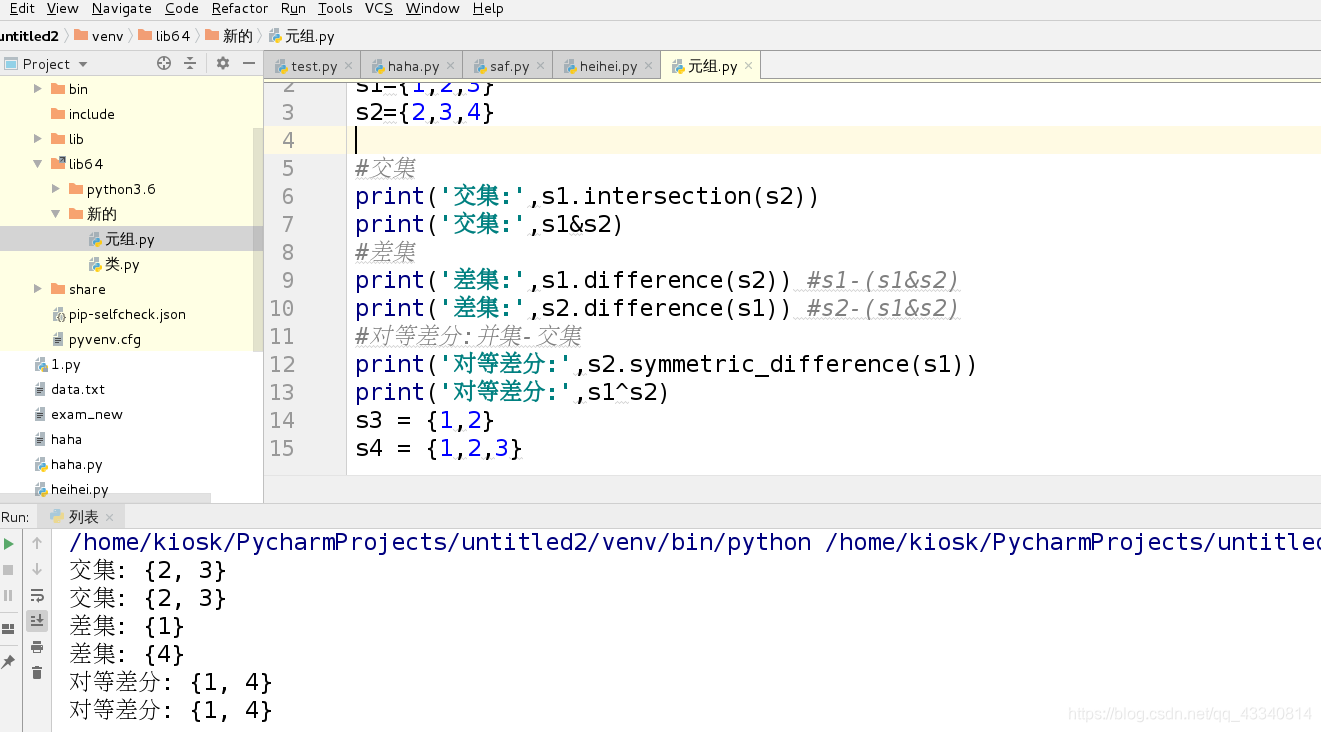Open the View menu

pyautogui.click(x=63, y=8)
